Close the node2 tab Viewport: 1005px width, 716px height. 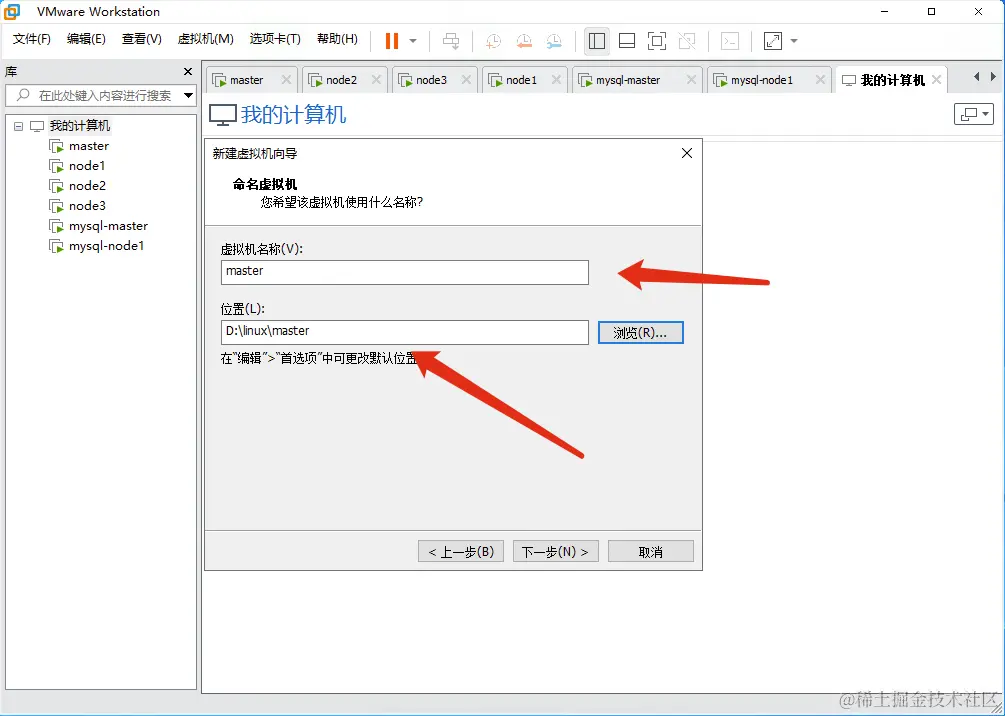(376, 79)
